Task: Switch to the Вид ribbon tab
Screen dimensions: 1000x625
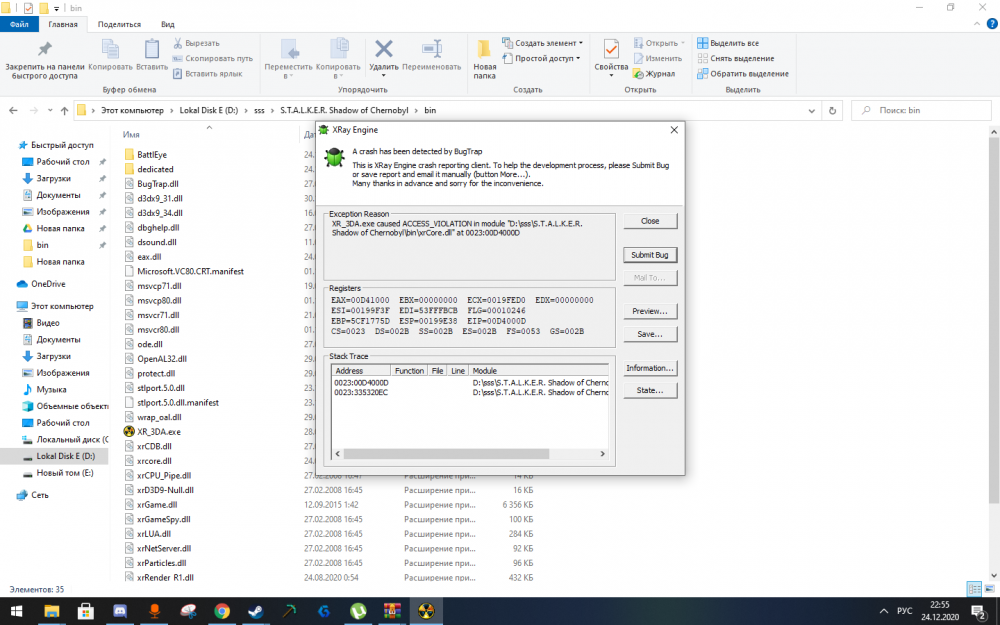Action: 168,23
